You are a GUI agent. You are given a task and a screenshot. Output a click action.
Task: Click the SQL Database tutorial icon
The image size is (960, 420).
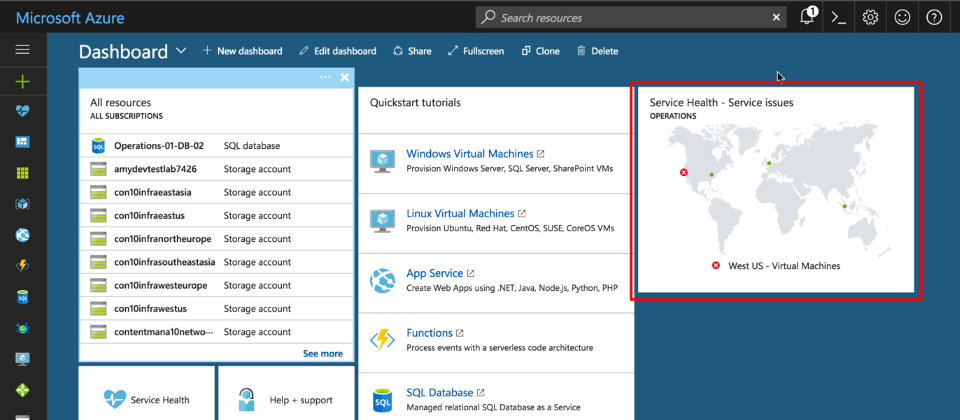pyautogui.click(x=382, y=400)
